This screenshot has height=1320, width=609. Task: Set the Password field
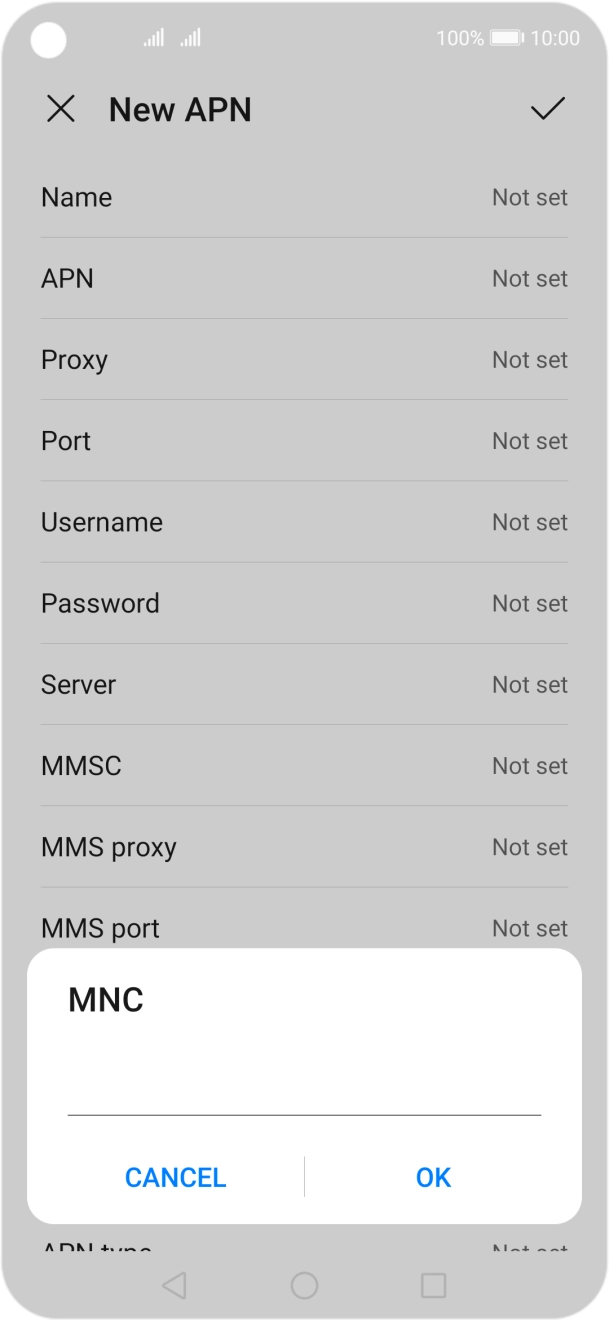[x=304, y=603]
